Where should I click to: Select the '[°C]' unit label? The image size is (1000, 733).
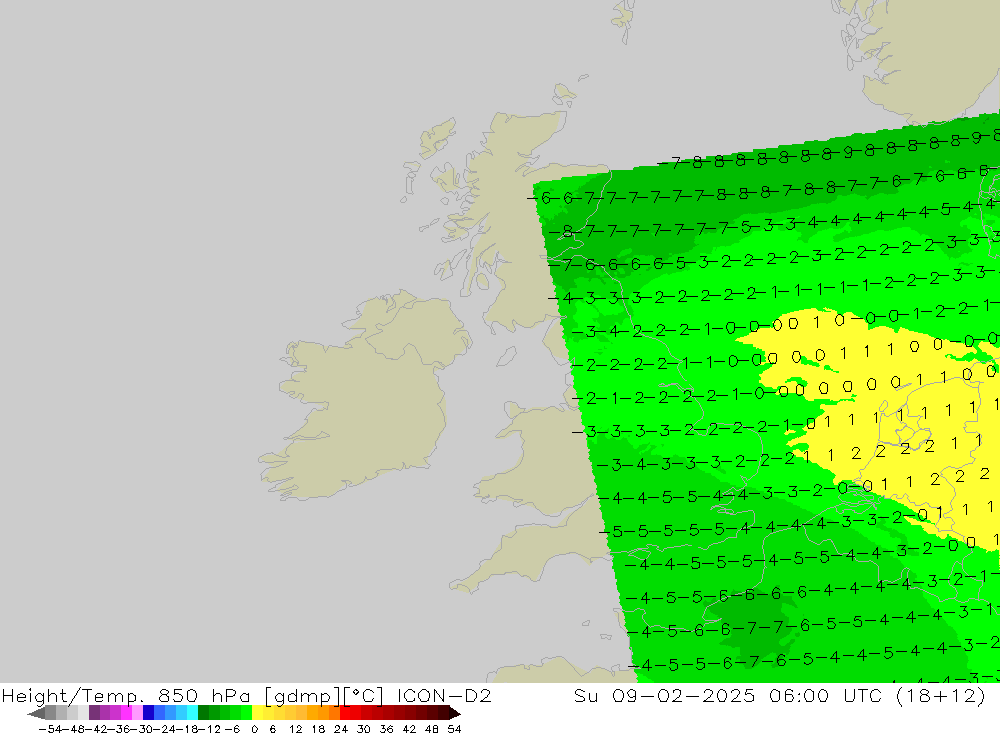[x=364, y=697]
